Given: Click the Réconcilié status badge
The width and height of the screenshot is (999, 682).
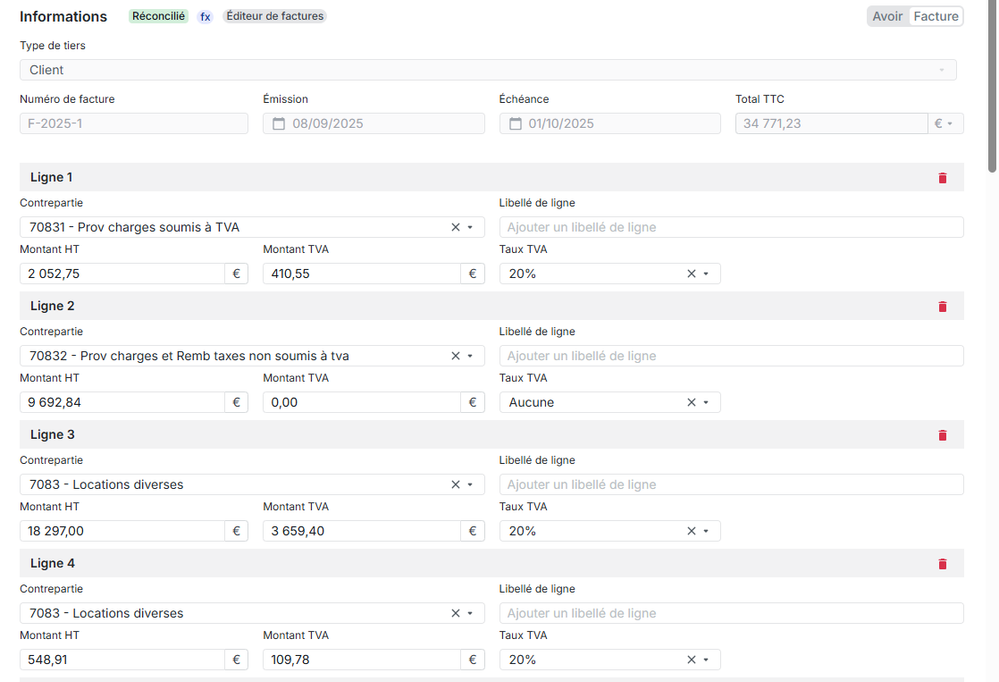Looking at the screenshot, I should (159, 17).
